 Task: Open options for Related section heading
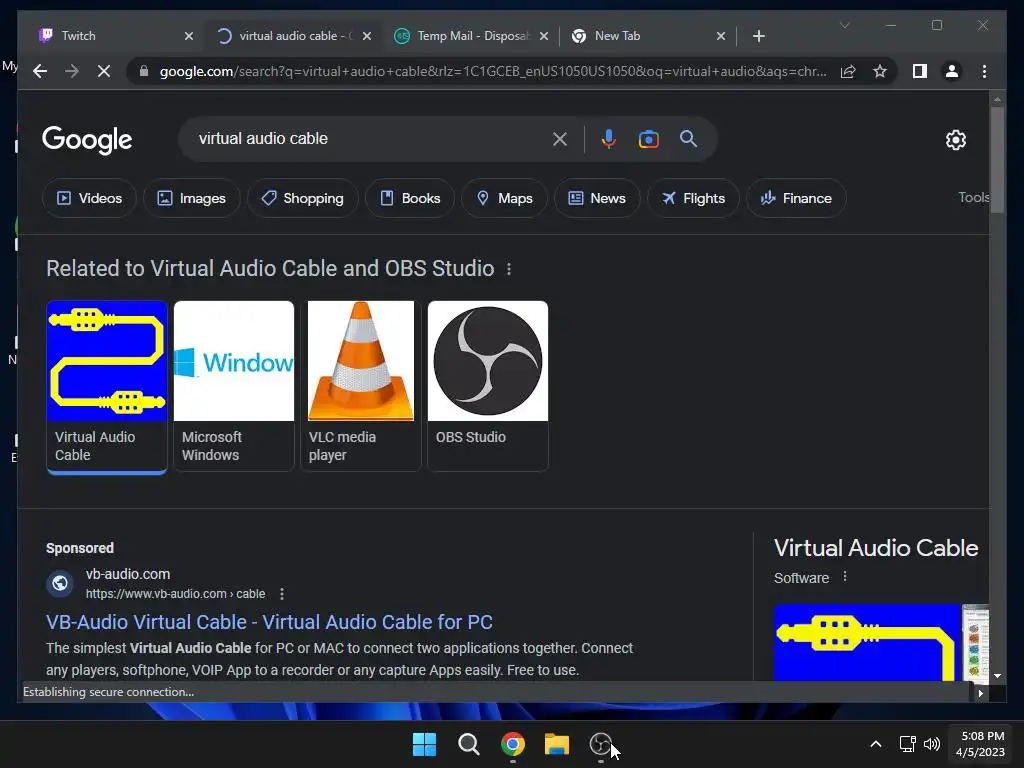pos(509,269)
